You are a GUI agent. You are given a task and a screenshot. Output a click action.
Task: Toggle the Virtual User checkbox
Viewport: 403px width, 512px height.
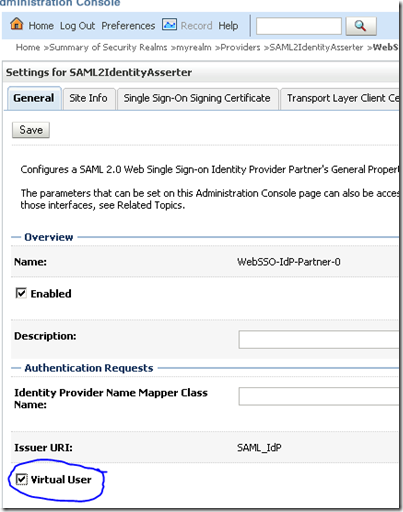click(22, 479)
